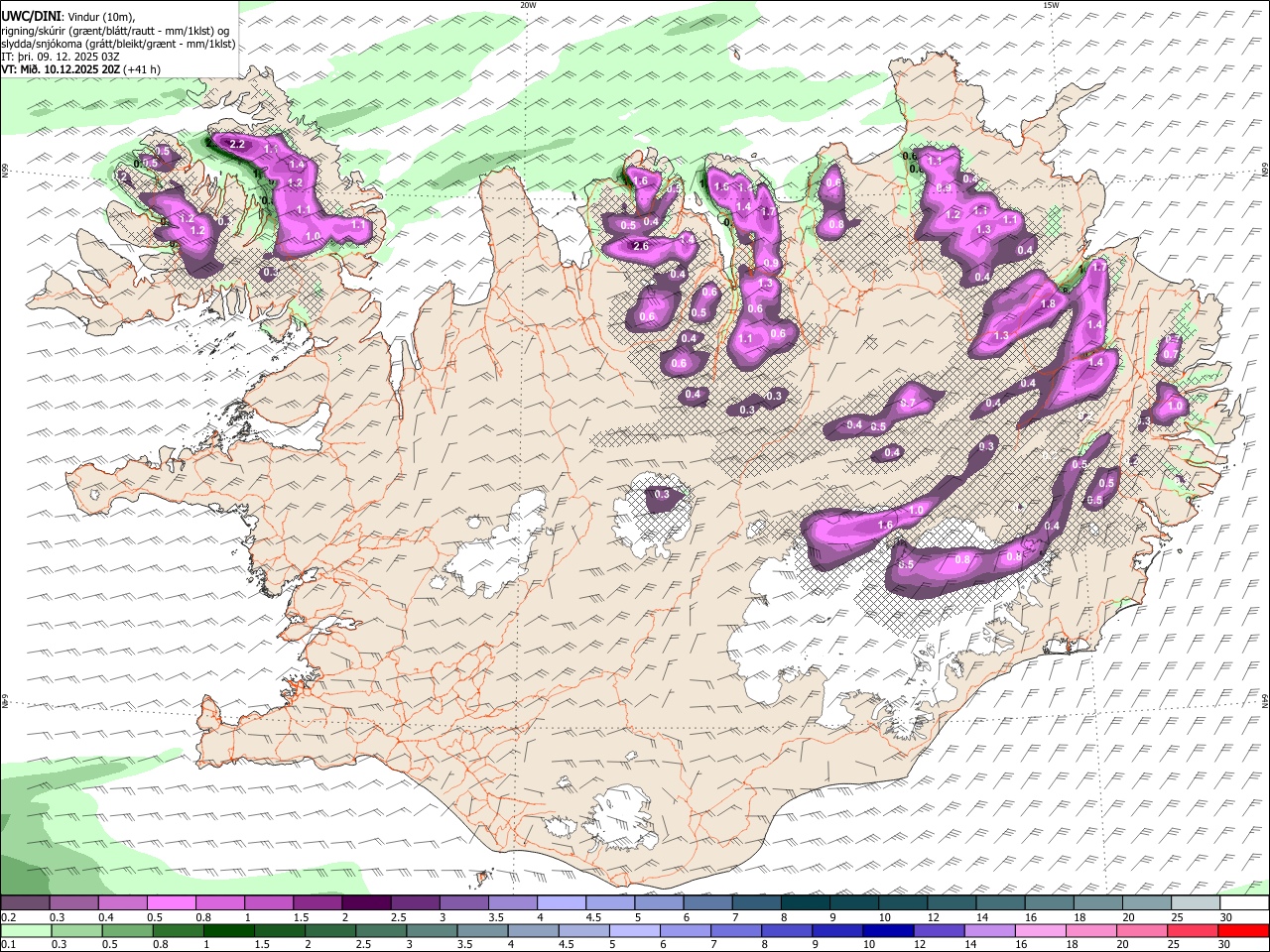Pick lower legend darkest green swatch 1 to 1.5
The image size is (1270, 952).
click(227, 930)
